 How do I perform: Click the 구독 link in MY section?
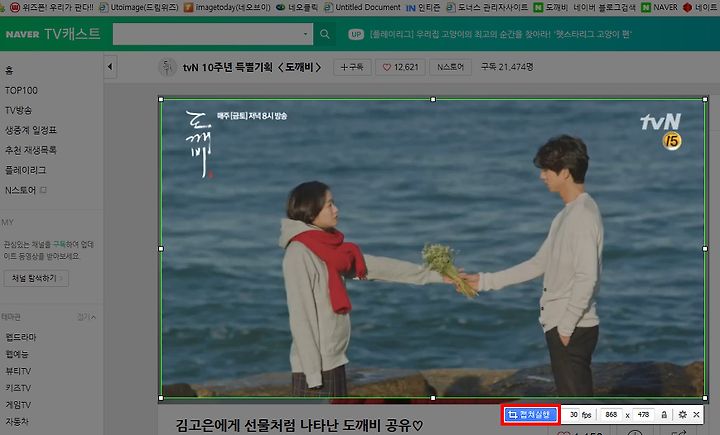coord(59,244)
